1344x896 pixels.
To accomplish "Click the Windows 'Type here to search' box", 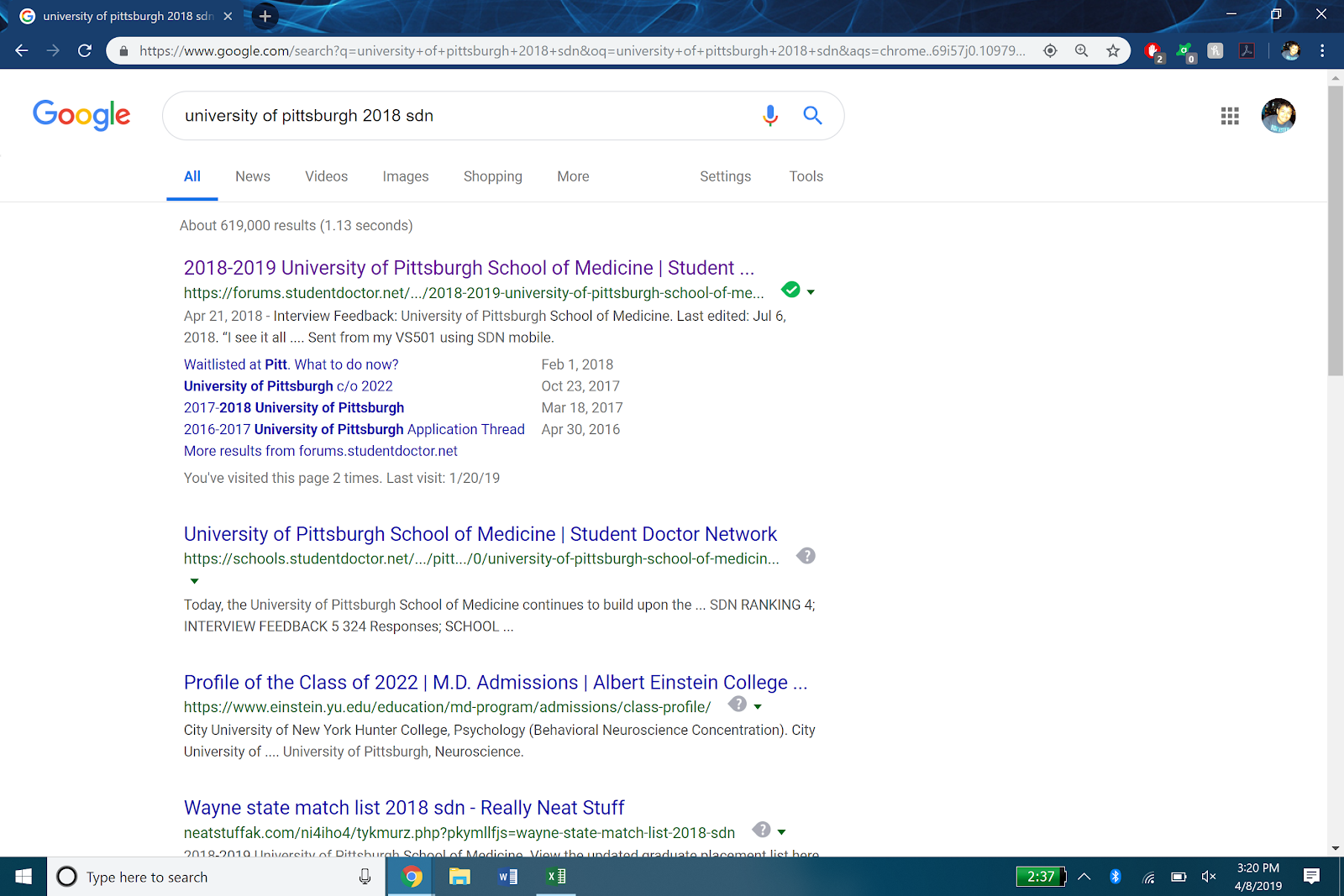I will 217,877.
